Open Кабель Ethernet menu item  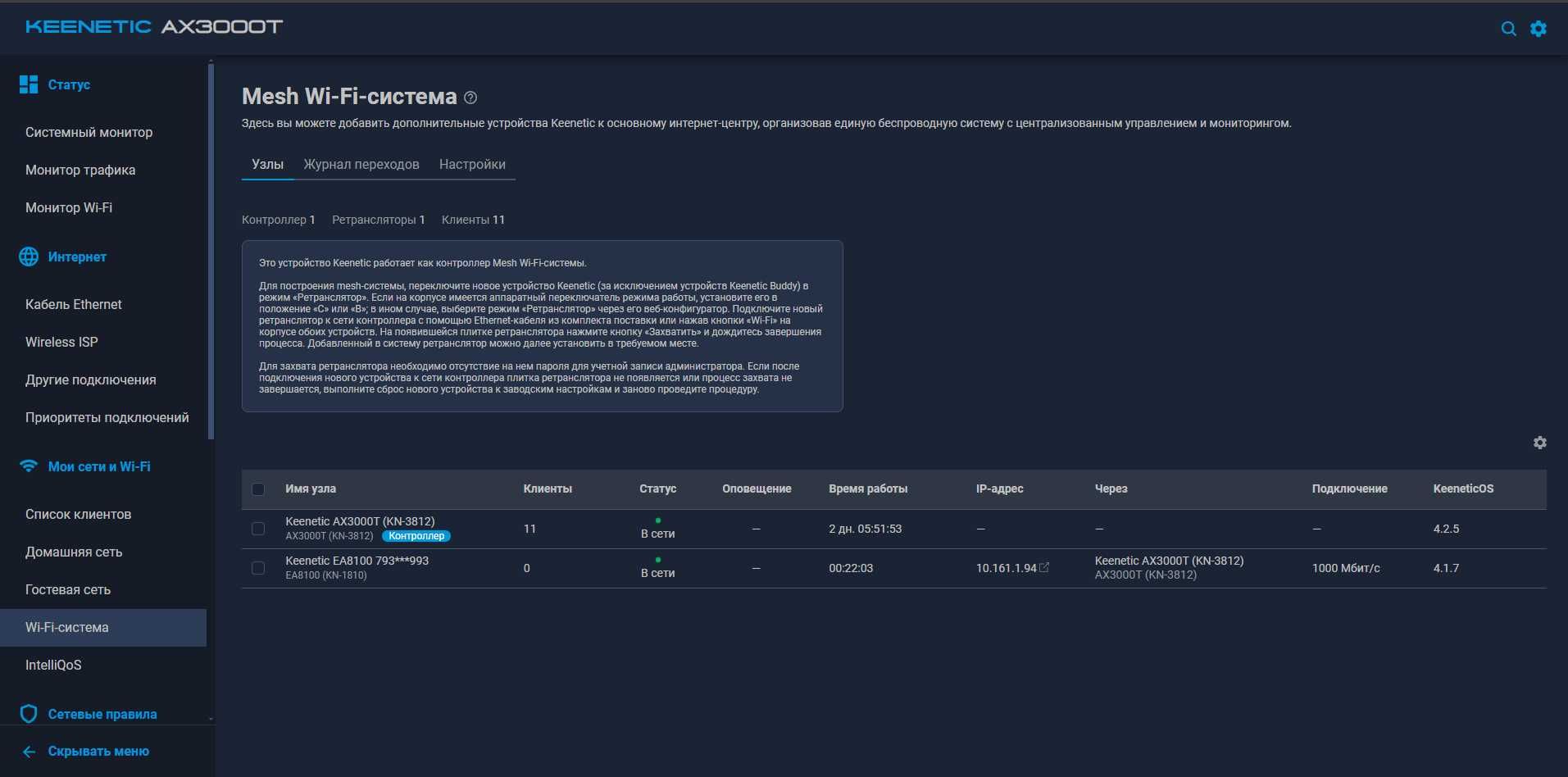74,304
